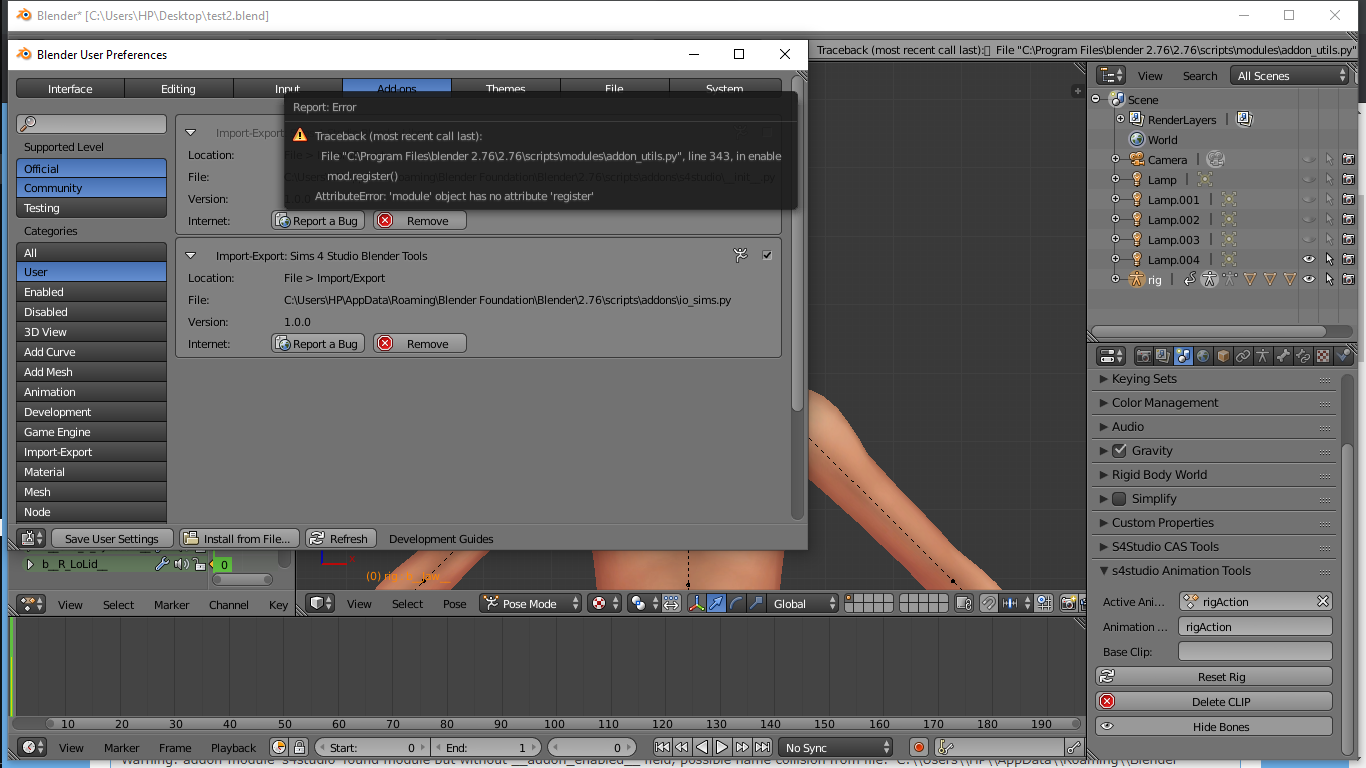Click the rig armature icon in outliner
The image size is (1366, 768).
[1137, 280]
